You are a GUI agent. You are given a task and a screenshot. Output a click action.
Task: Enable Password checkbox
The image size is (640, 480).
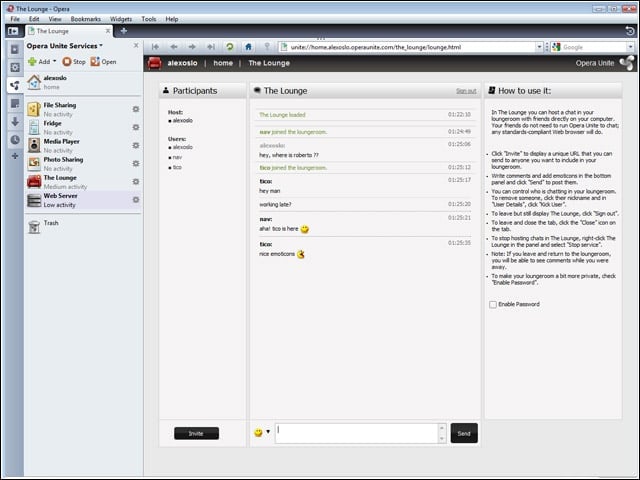tap(493, 304)
